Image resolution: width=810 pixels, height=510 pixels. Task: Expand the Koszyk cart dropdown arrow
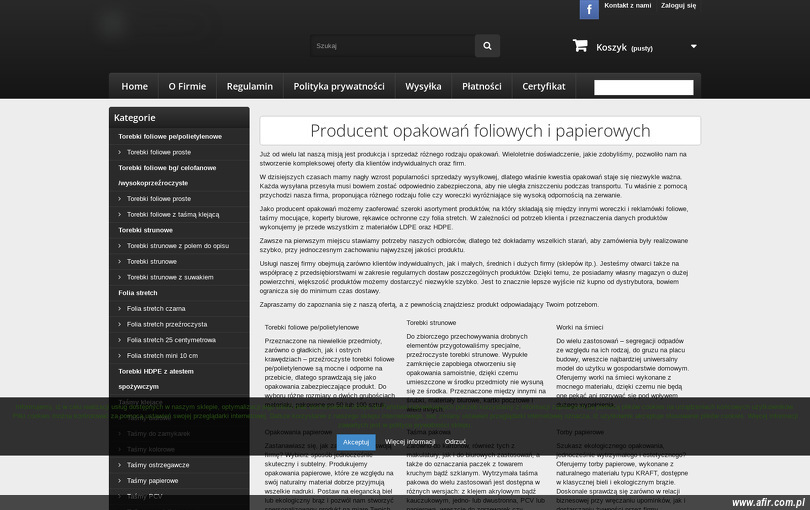click(x=694, y=46)
